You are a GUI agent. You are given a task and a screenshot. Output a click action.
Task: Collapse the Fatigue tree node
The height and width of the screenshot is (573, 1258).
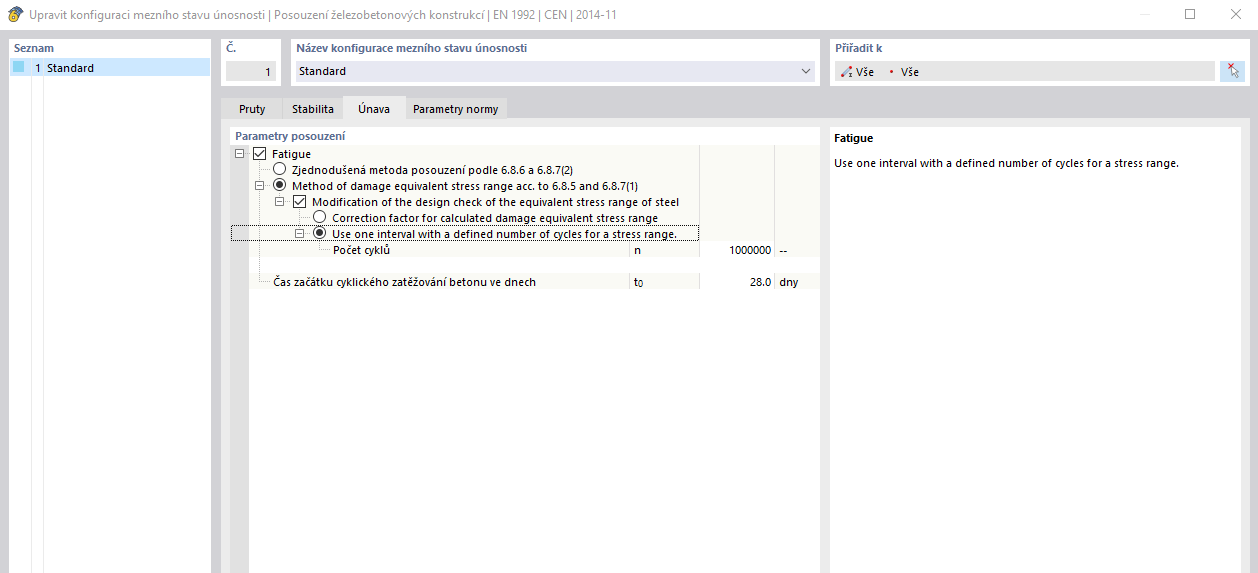coord(240,154)
